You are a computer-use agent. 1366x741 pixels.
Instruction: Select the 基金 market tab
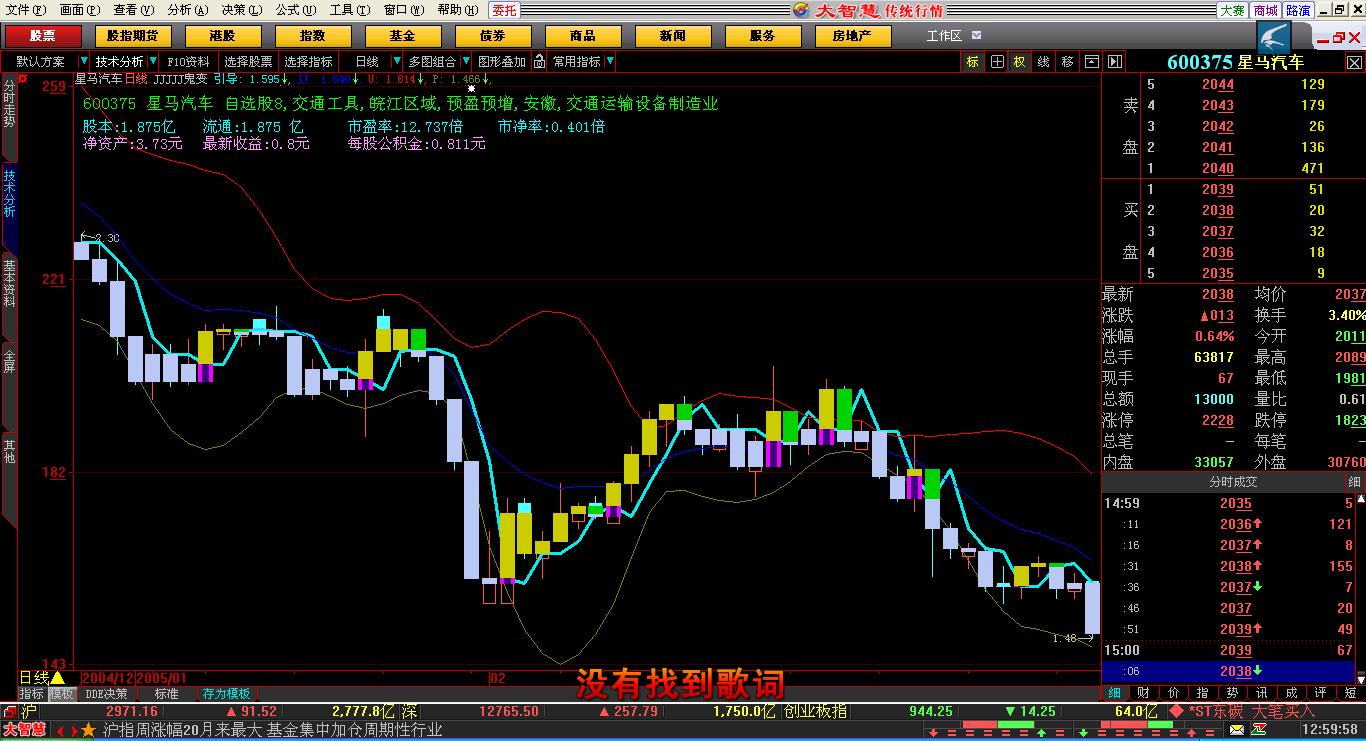402,36
